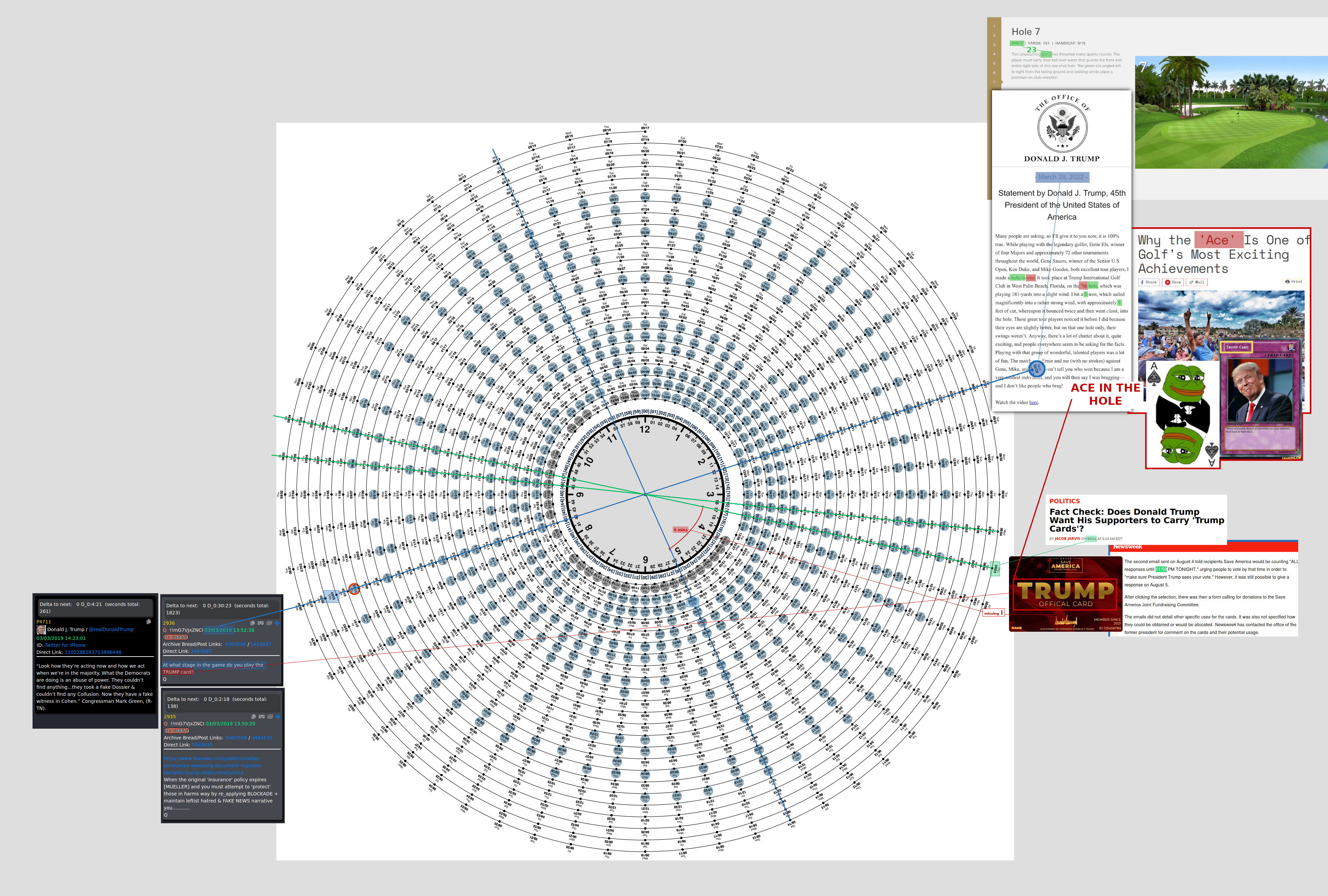Click post number 2936

169,623
